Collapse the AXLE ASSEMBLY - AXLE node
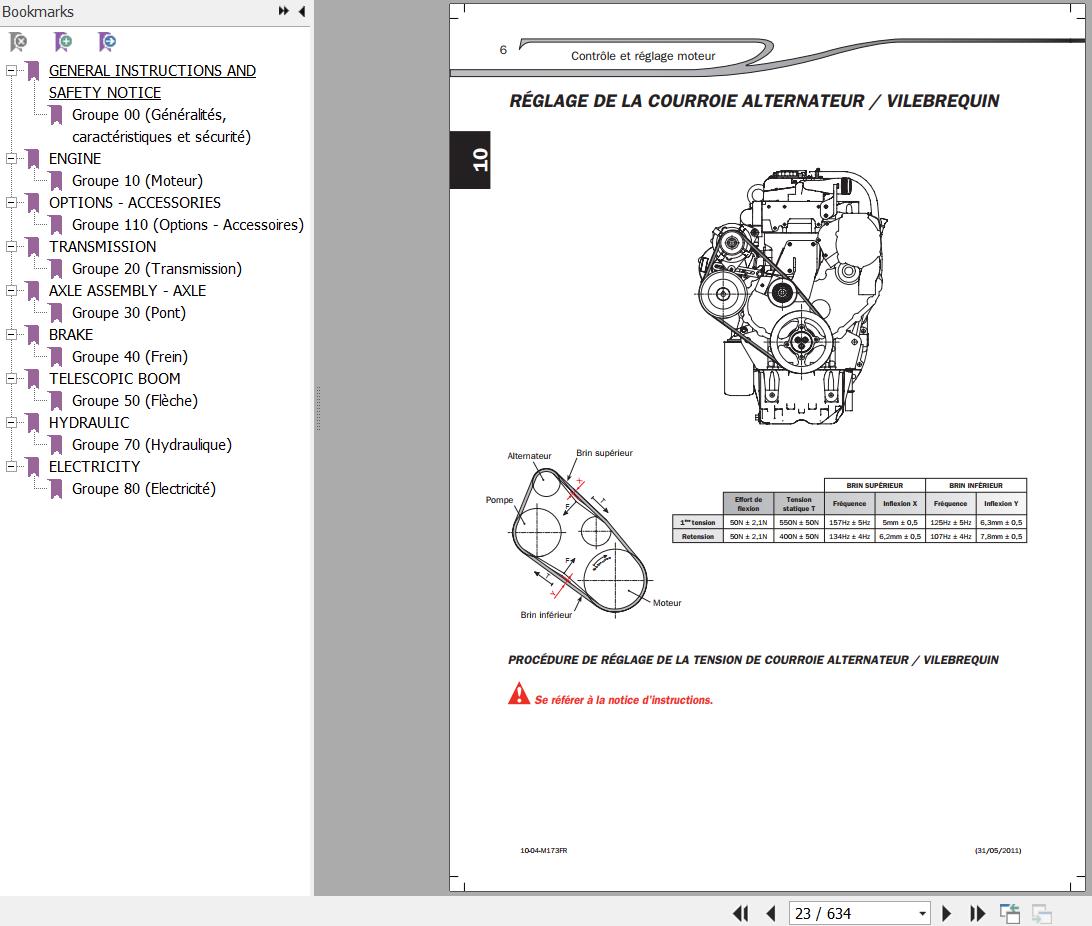This screenshot has width=1092, height=926. [x=11, y=290]
